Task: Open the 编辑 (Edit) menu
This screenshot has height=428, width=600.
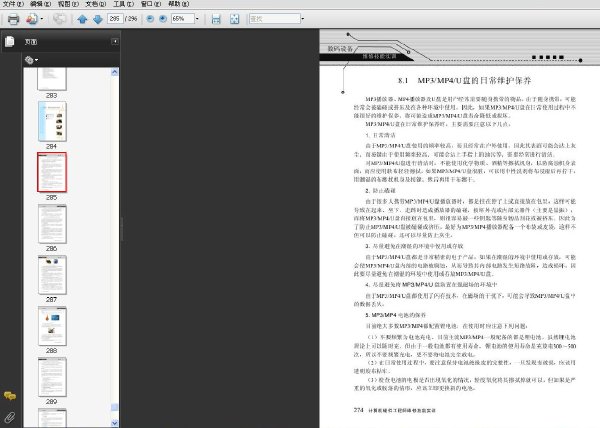Action: 41,4
